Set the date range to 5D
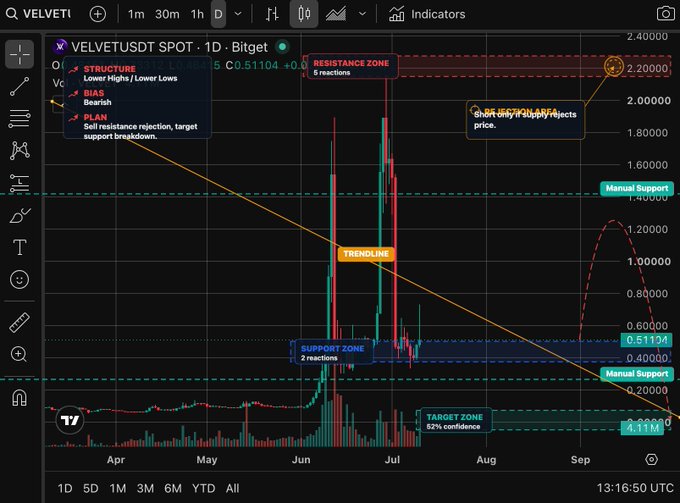 pos(91,488)
